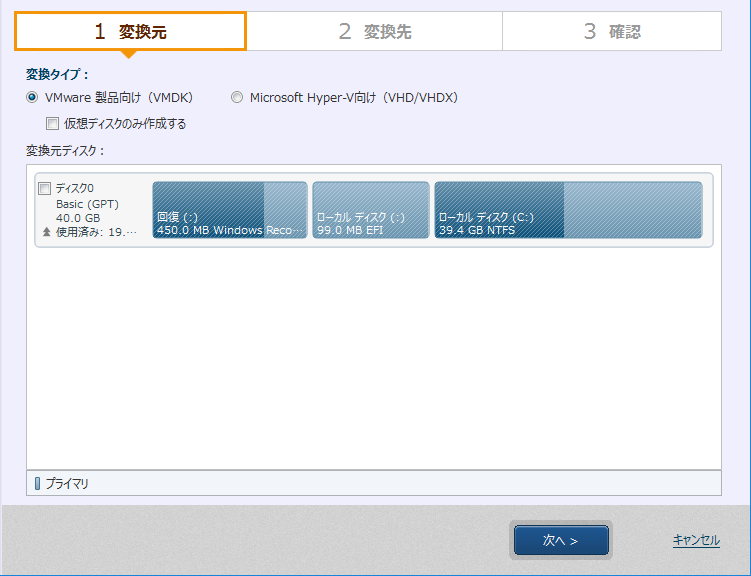Choose VMware 製品向け (VMDK) conversion type
The image size is (751, 576).
tap(32, 98)
